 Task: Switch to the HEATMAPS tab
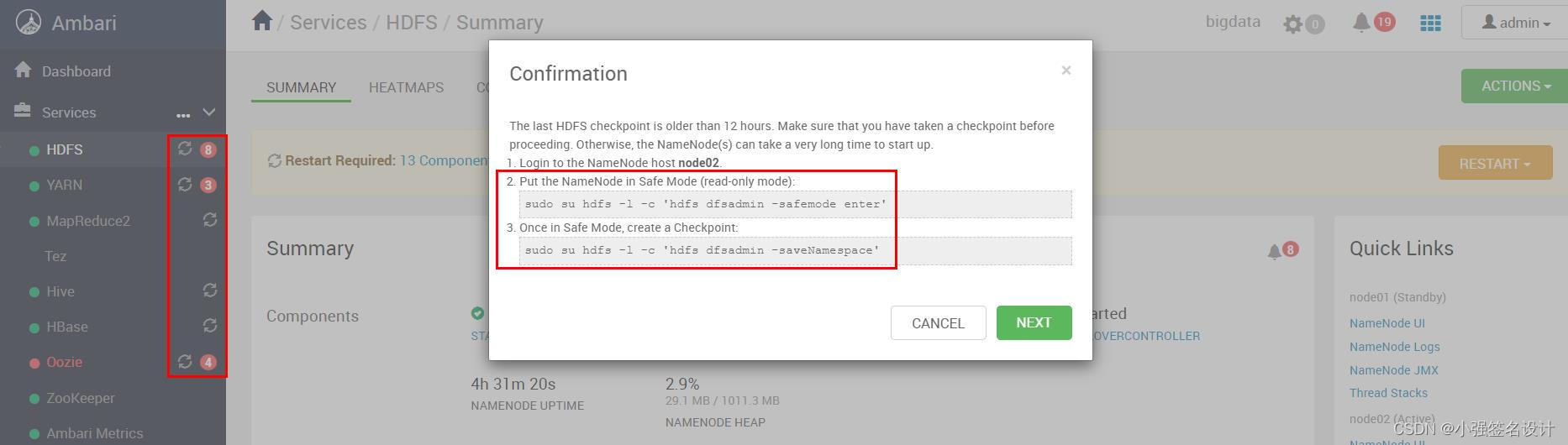coord(406,87)
